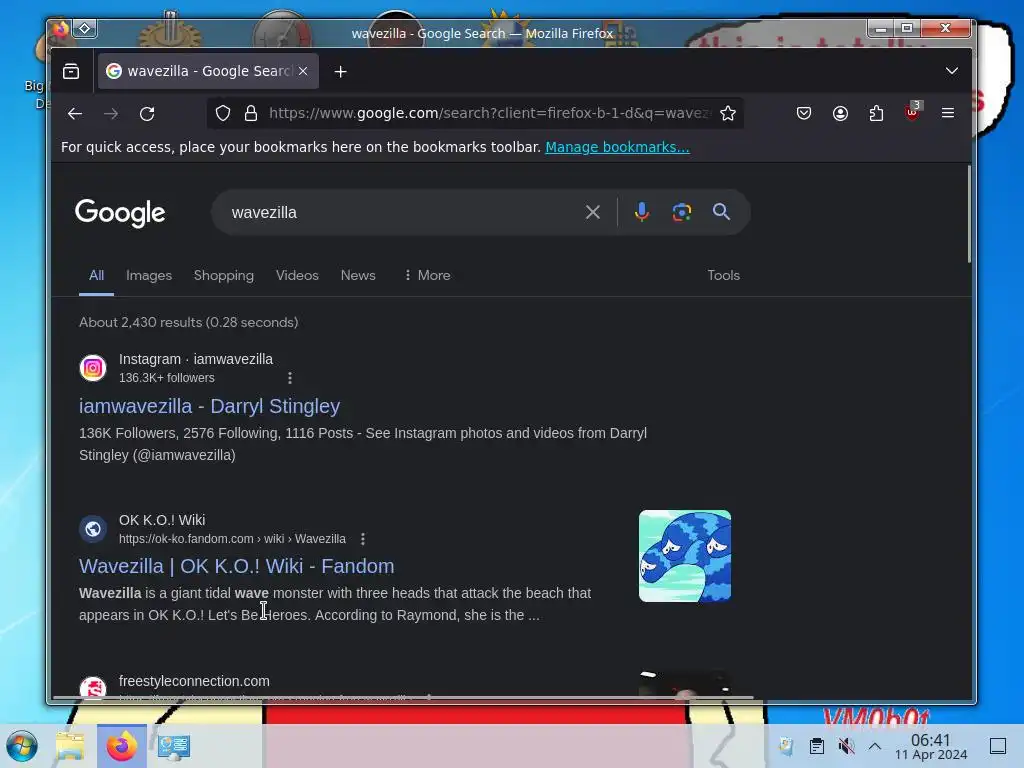The image size is (1024, 768).
Task: Click the wavezilla search input field
Action: (x=398, y=213)
